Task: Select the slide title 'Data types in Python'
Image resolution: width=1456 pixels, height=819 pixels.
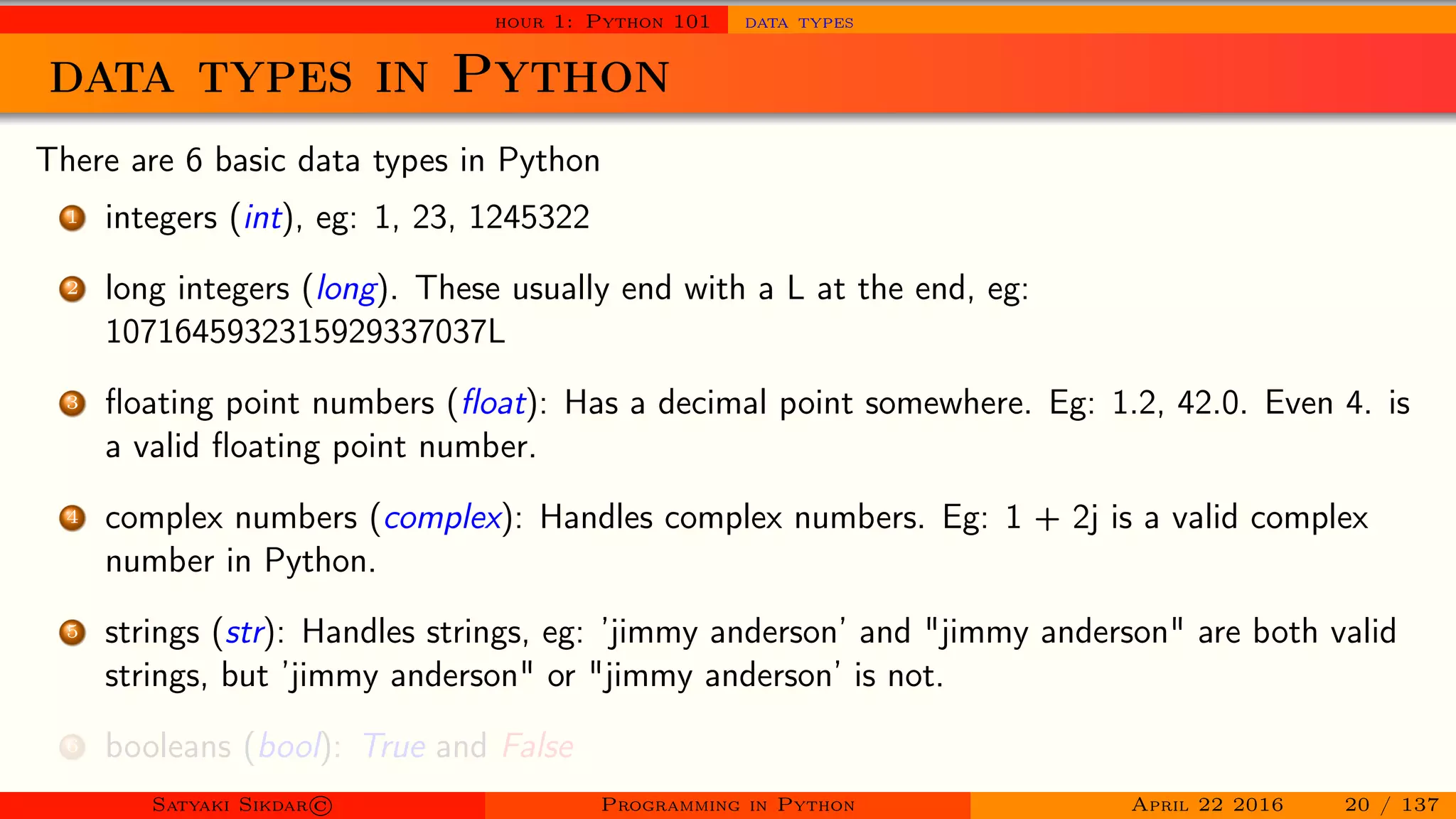Action: click(x=360, y=75)
